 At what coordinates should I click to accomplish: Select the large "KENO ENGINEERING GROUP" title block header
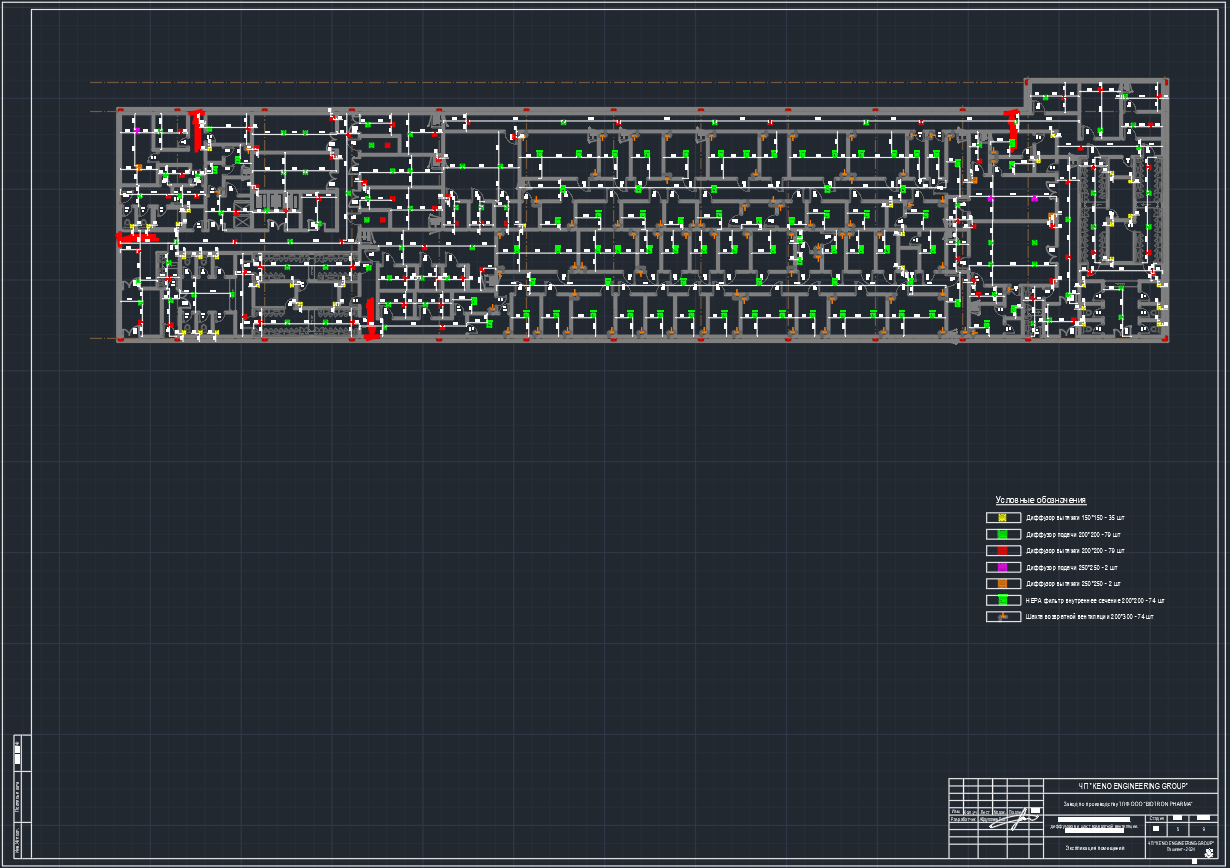1131,787
